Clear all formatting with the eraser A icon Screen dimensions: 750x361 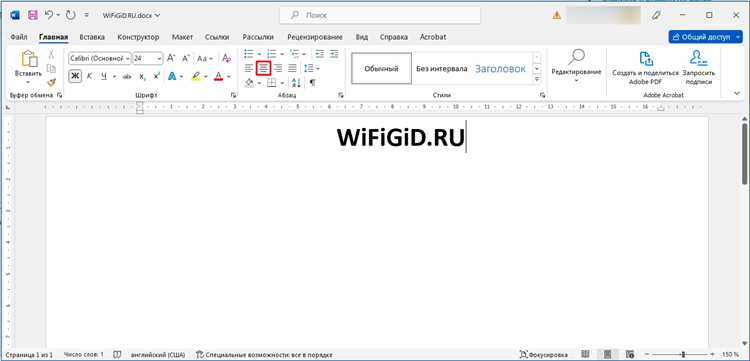pyautogui.click(x=227, y=58)
